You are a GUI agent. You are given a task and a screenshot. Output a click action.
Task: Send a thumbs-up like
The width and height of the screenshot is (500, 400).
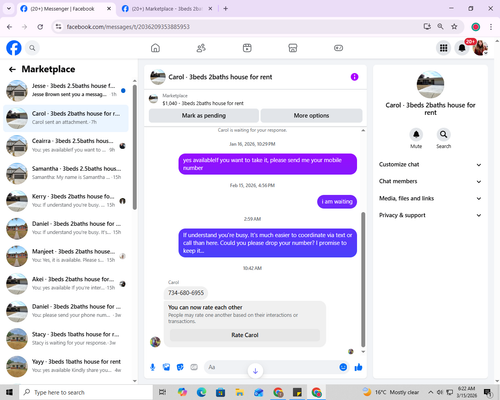358,367
